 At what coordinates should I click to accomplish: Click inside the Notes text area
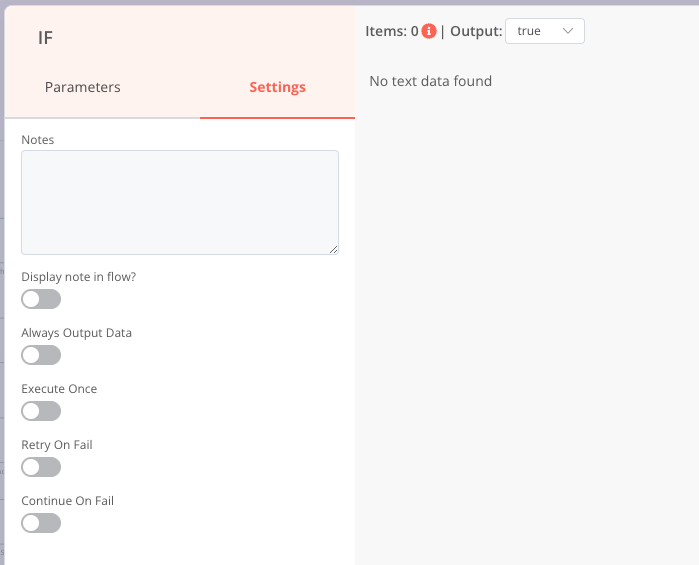pyautogui.click(x=180, y=202)
